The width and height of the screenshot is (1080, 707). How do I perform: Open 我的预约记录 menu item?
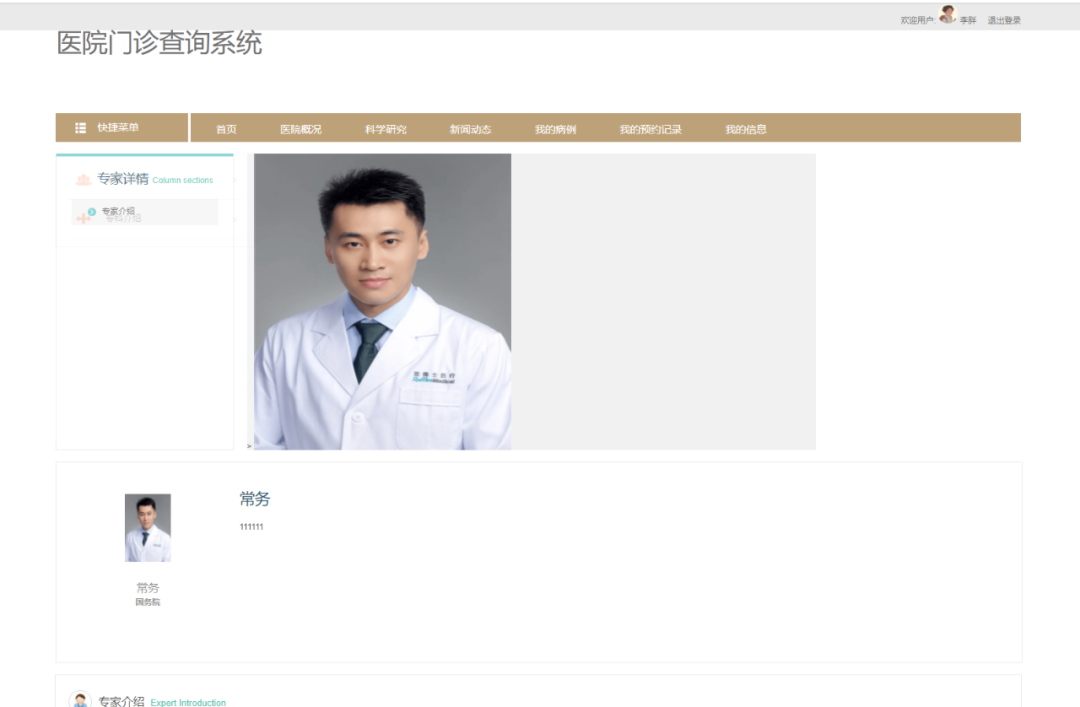point(650,129)
